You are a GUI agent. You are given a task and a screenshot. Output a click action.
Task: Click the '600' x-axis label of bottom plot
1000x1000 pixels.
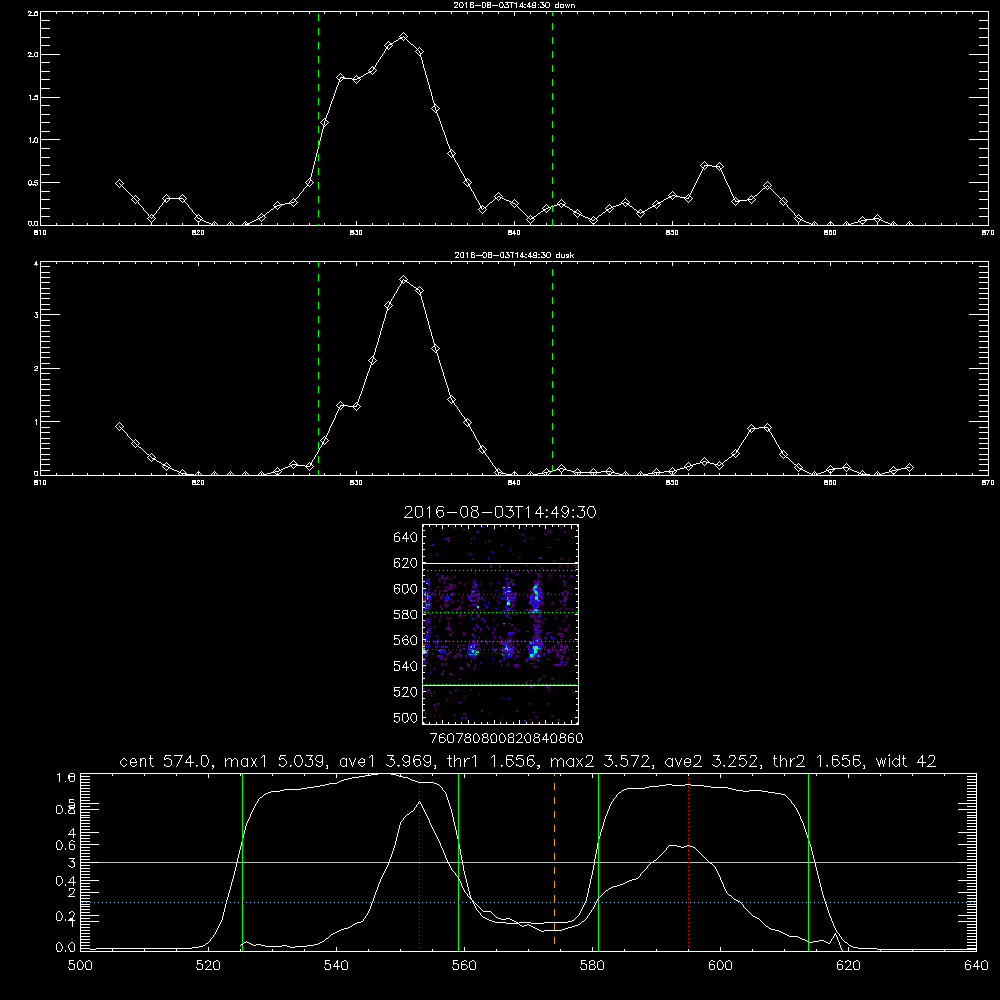pyautogui.click(x=721, y=966)
